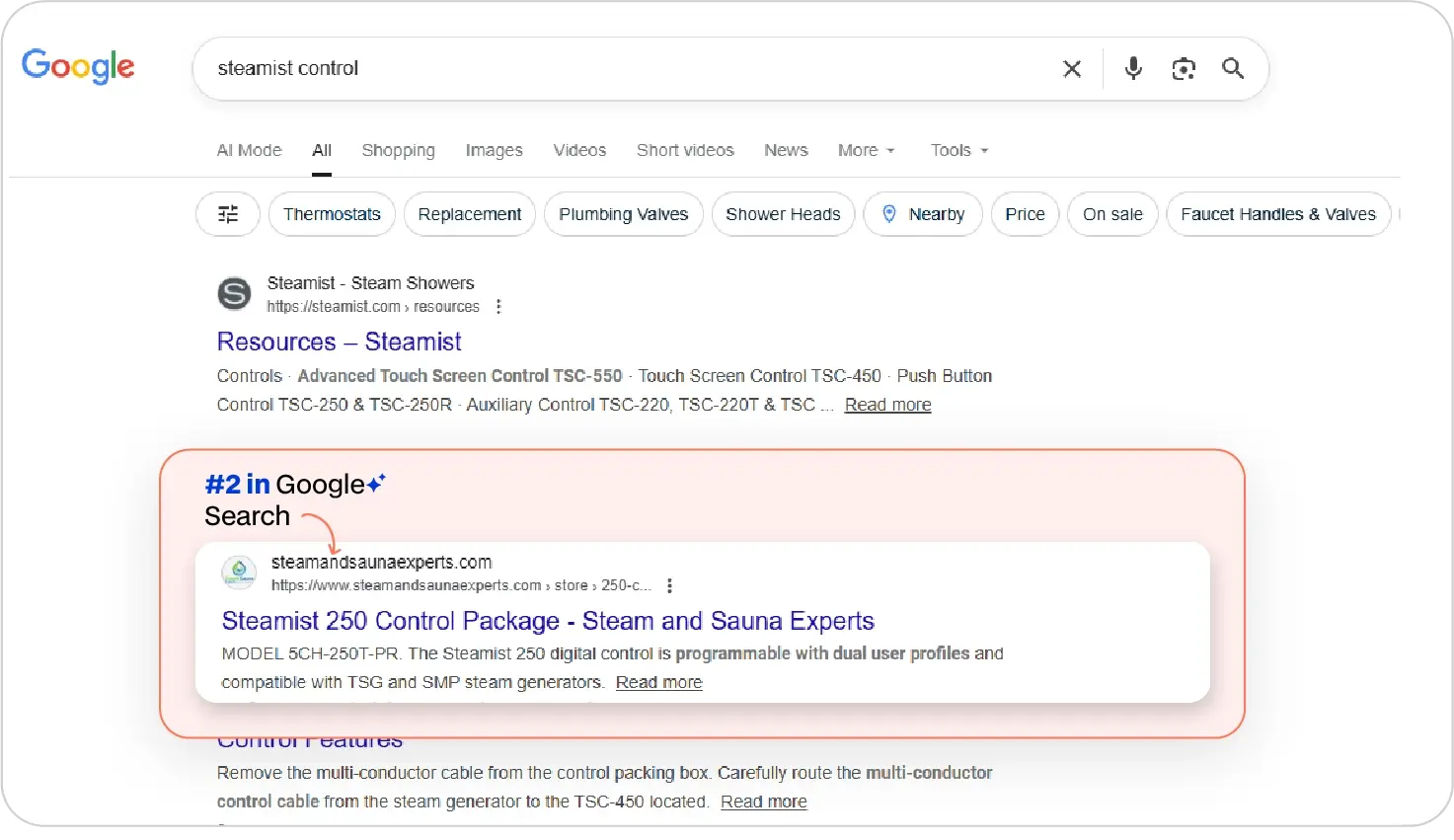Image resolution: width=1454 pixels, height=840 pixels.
Task: Start voice search with the microphone icon
Action: [1132, 68]
